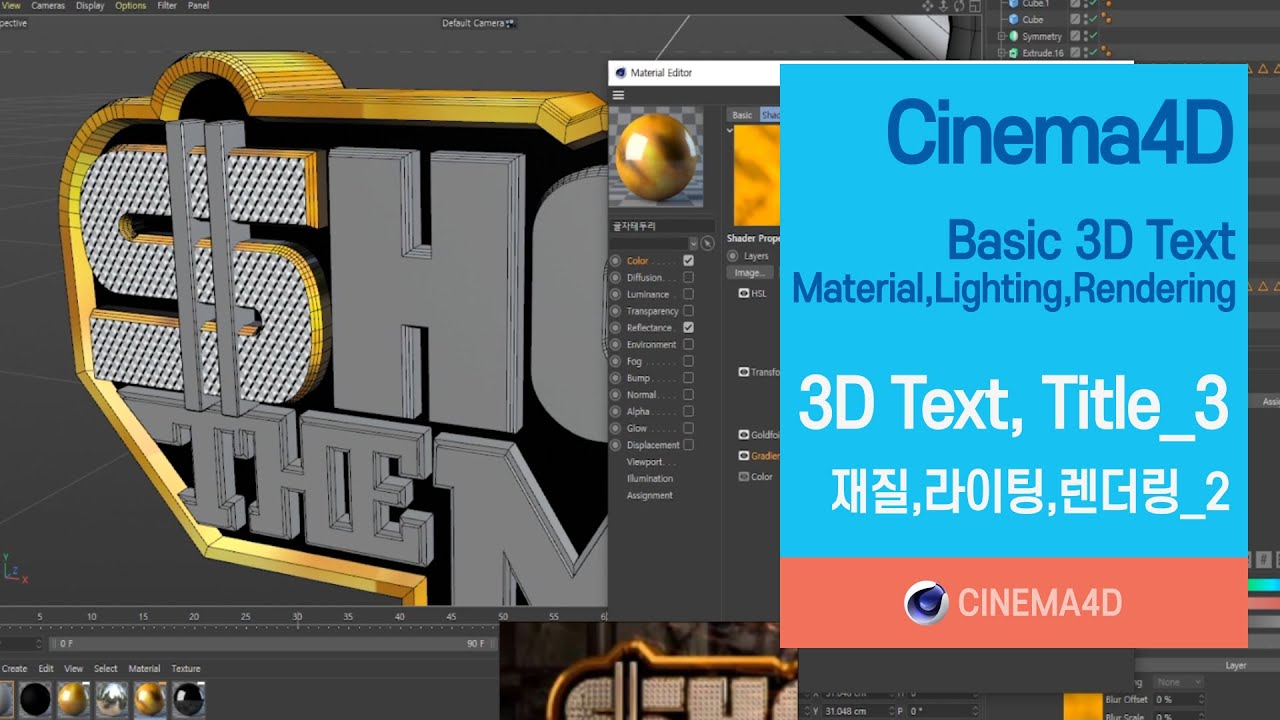Open the Options viewport menu
The height and width of the screenshot is (720, 1280).
pyautogui.click(x=130, y=5)
